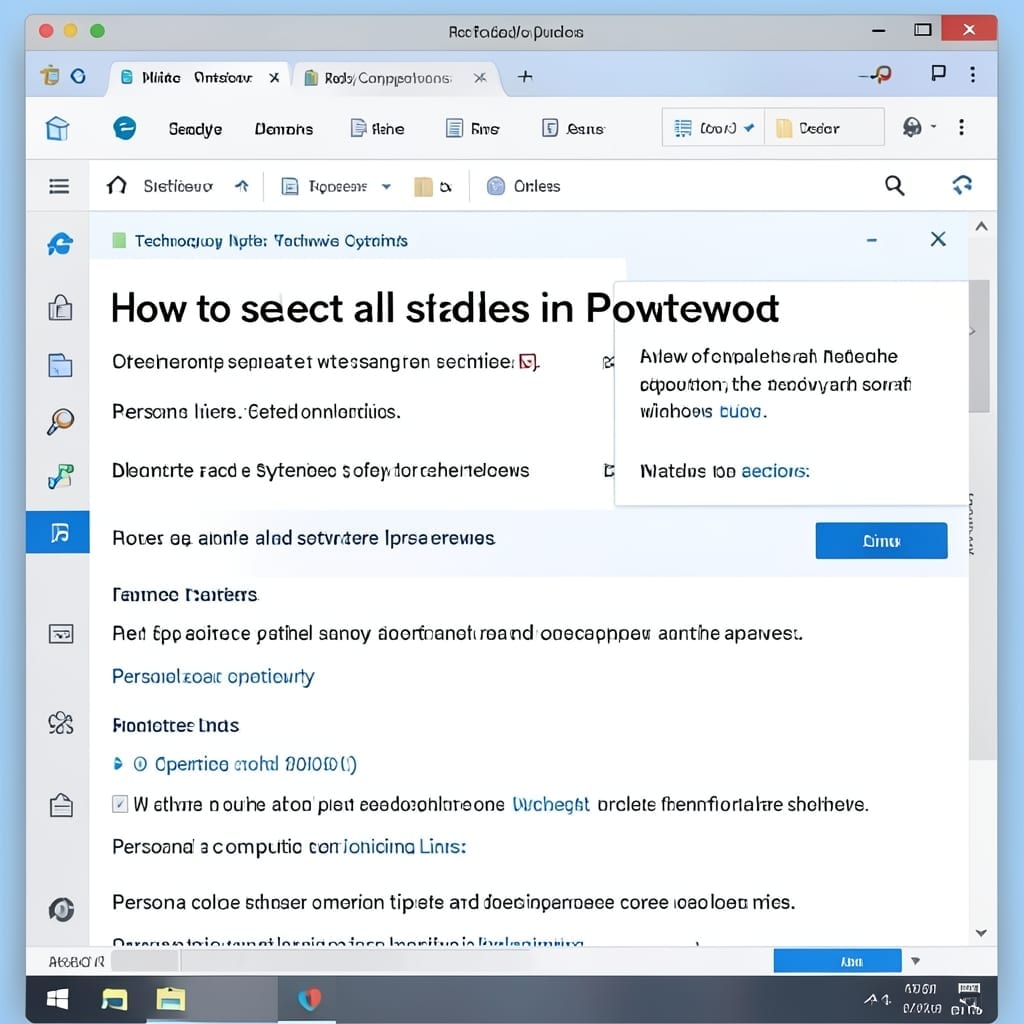
Task: Open the (σο/Ɔ dropdown in toolbar
Action: [712, 128]
